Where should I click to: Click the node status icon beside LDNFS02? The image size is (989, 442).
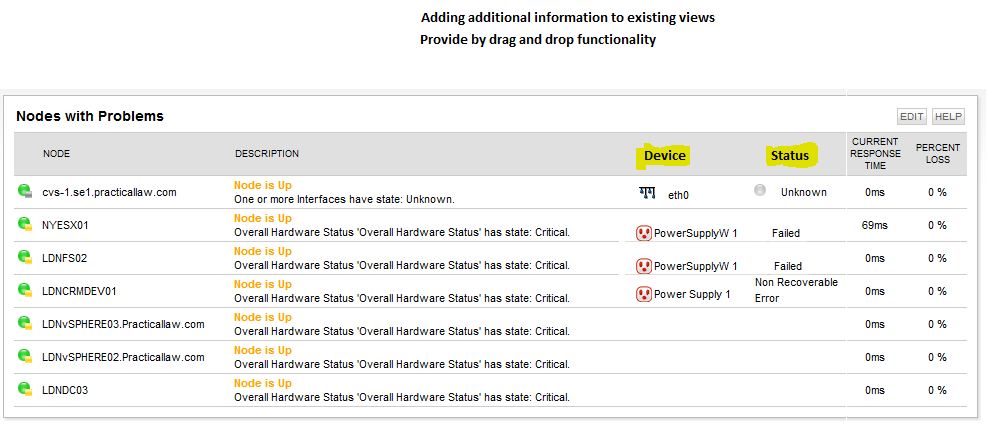pyautogui.click(x=25, y=257)
